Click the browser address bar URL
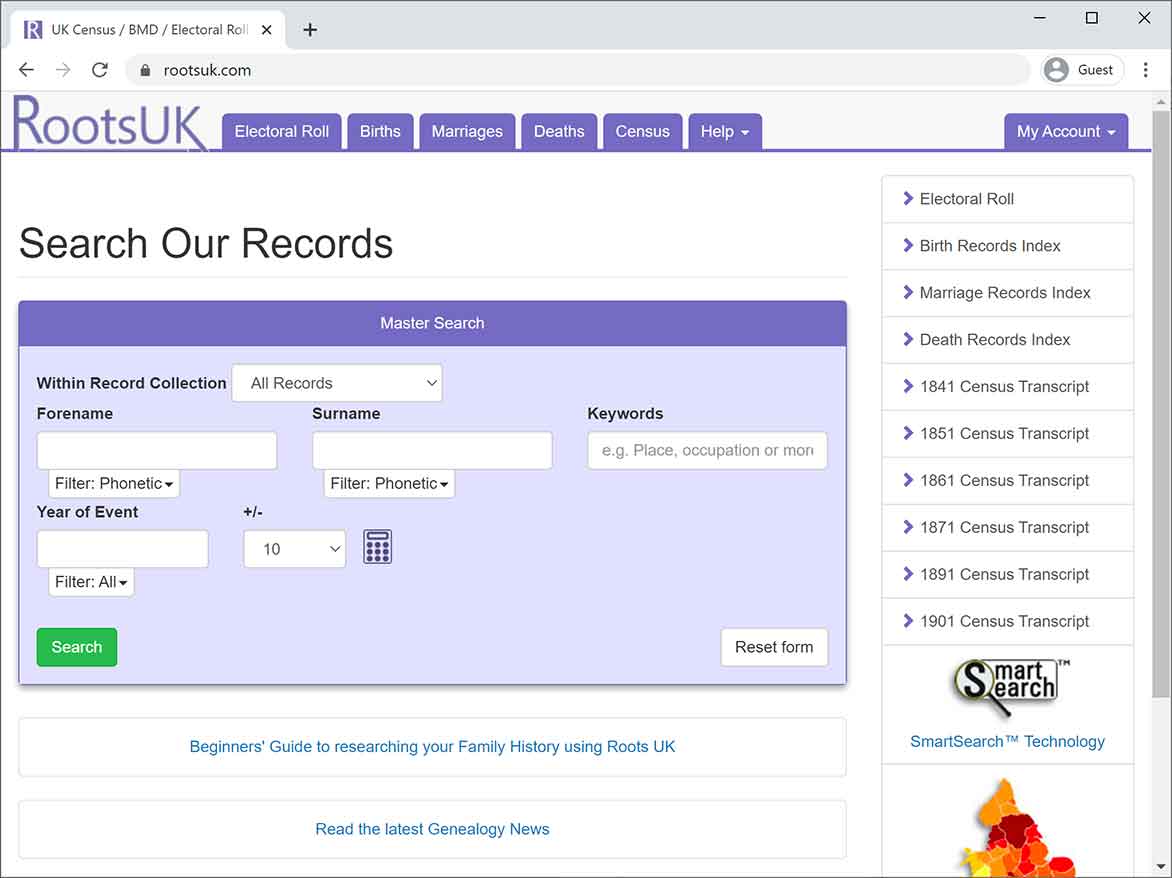 click(207, 70)
